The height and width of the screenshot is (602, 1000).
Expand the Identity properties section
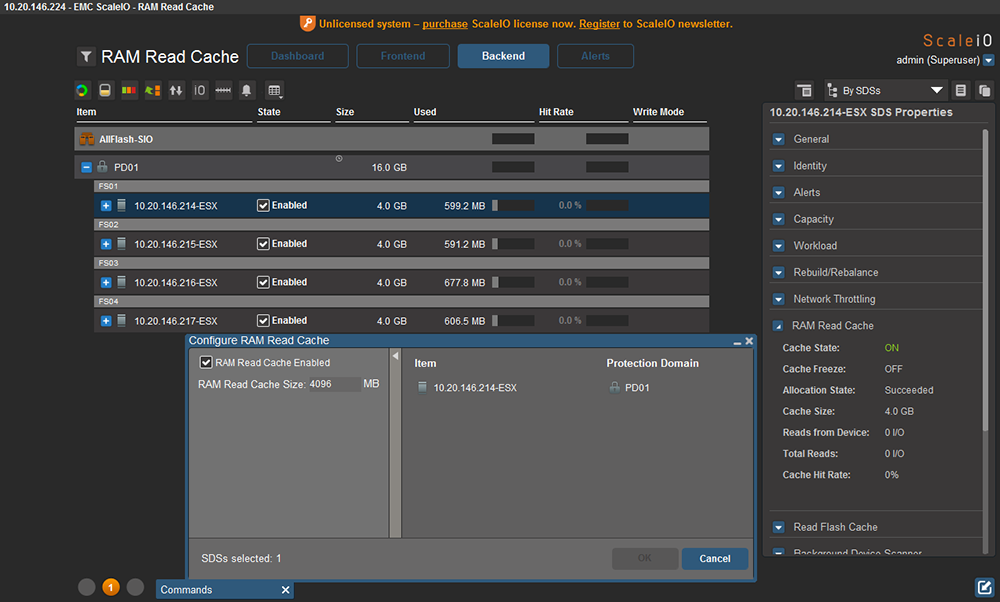pos(779,166)
